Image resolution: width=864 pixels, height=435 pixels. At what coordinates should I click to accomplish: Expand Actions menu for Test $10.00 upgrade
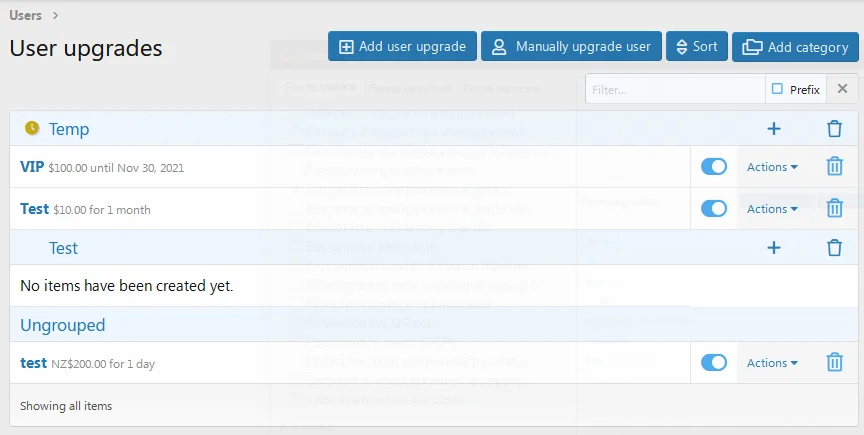(x=772, y=209)
